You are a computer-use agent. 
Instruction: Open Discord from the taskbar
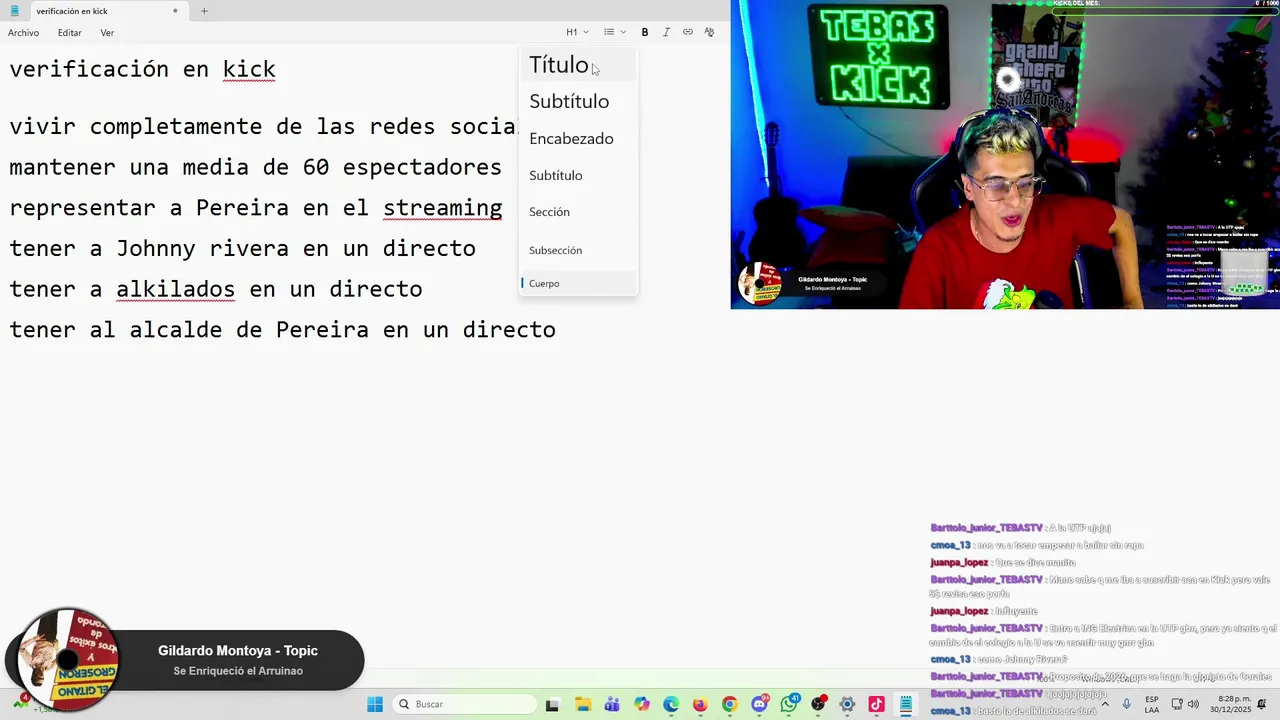[x=759, y=704]
